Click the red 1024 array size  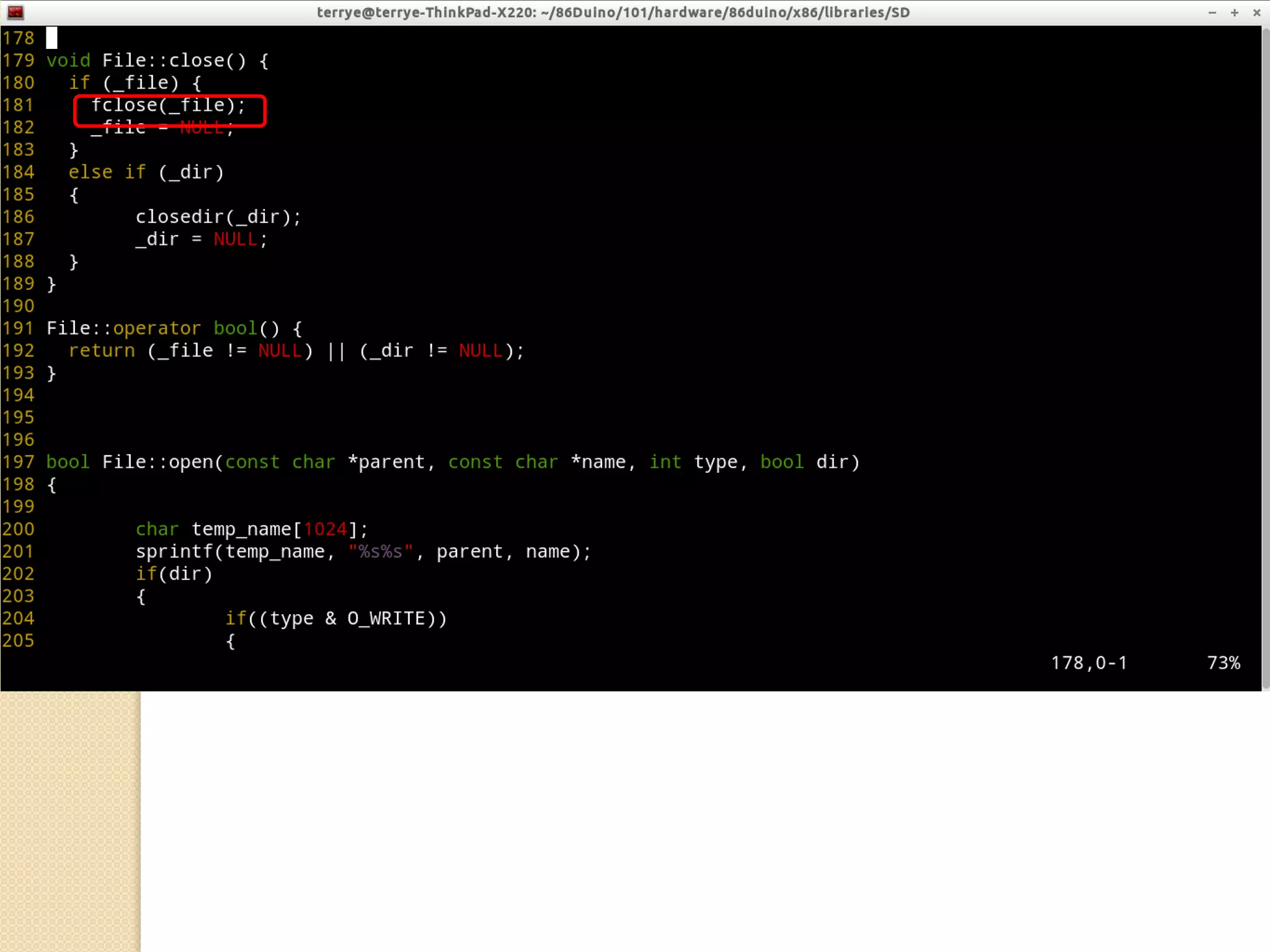pos(325,529)
